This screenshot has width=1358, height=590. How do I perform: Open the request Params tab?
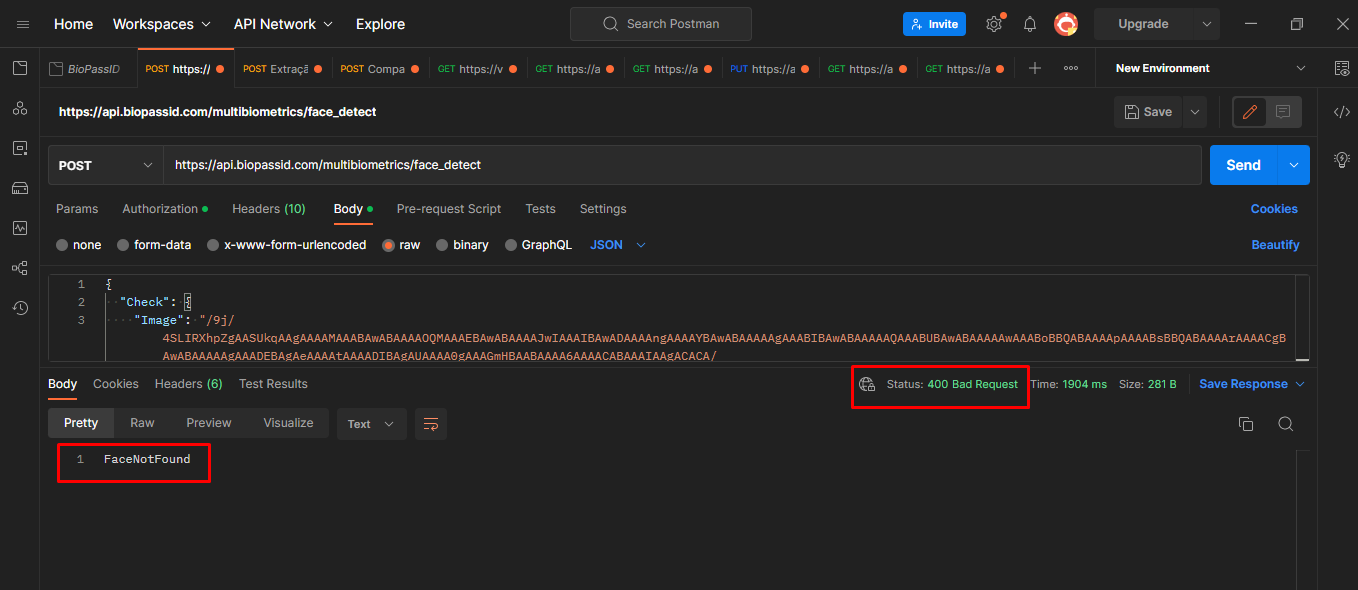[x=77, y=209]
